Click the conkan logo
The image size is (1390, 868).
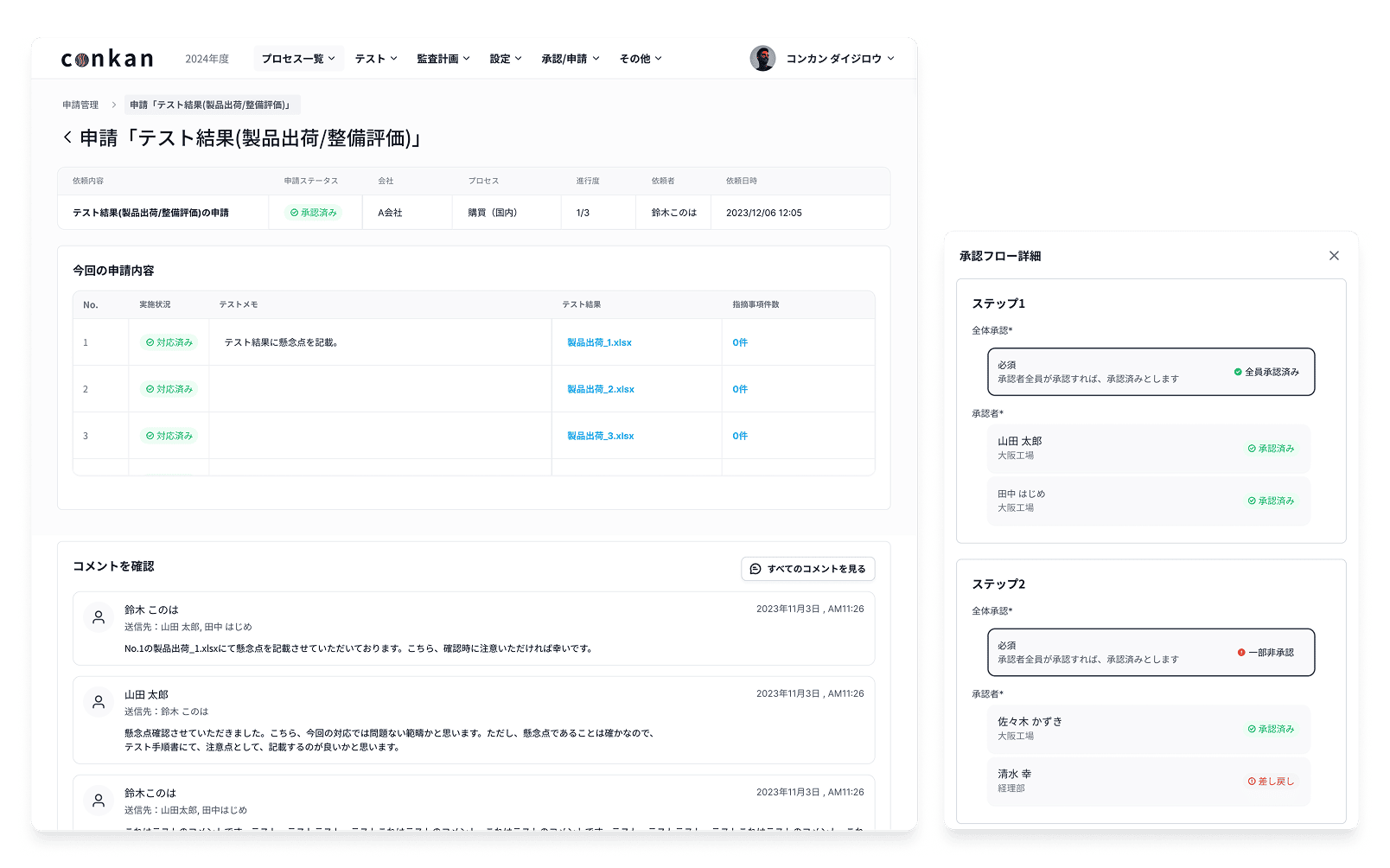(x=107, y=59)
